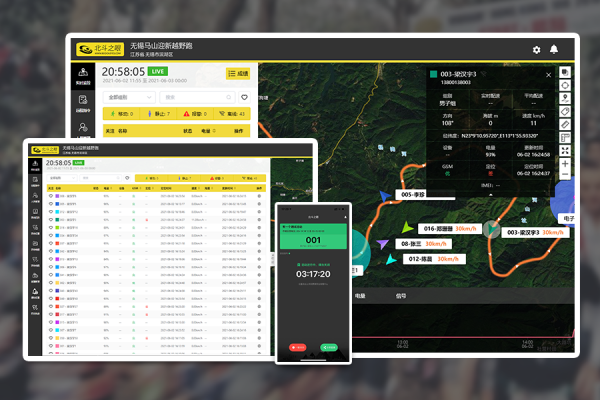Viewport: 600px width, 400px height.
Task: Zoom out the map with minus button
Action: pyautogui.click(x=565, y=176)
